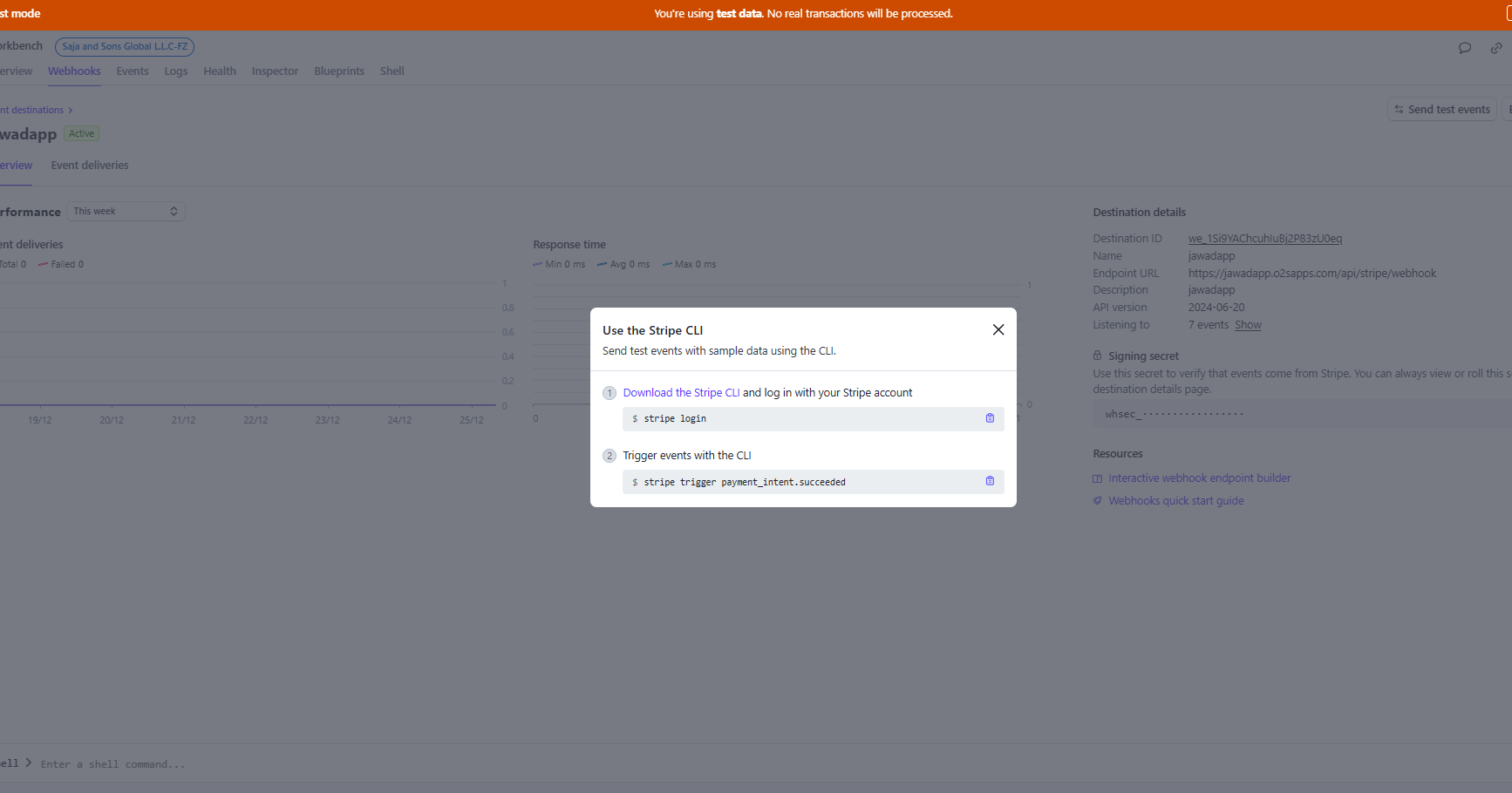The width and height of the screenshot is (1512, 793).
Task: Close the Use the Stripe CLI dialog
Action: [998, 329]
